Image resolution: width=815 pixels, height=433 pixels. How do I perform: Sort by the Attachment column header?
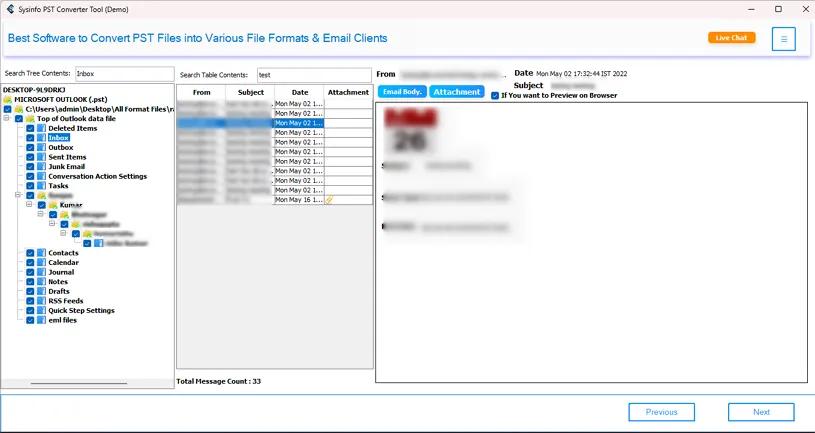pyautogui.click(x=348, y=93)
